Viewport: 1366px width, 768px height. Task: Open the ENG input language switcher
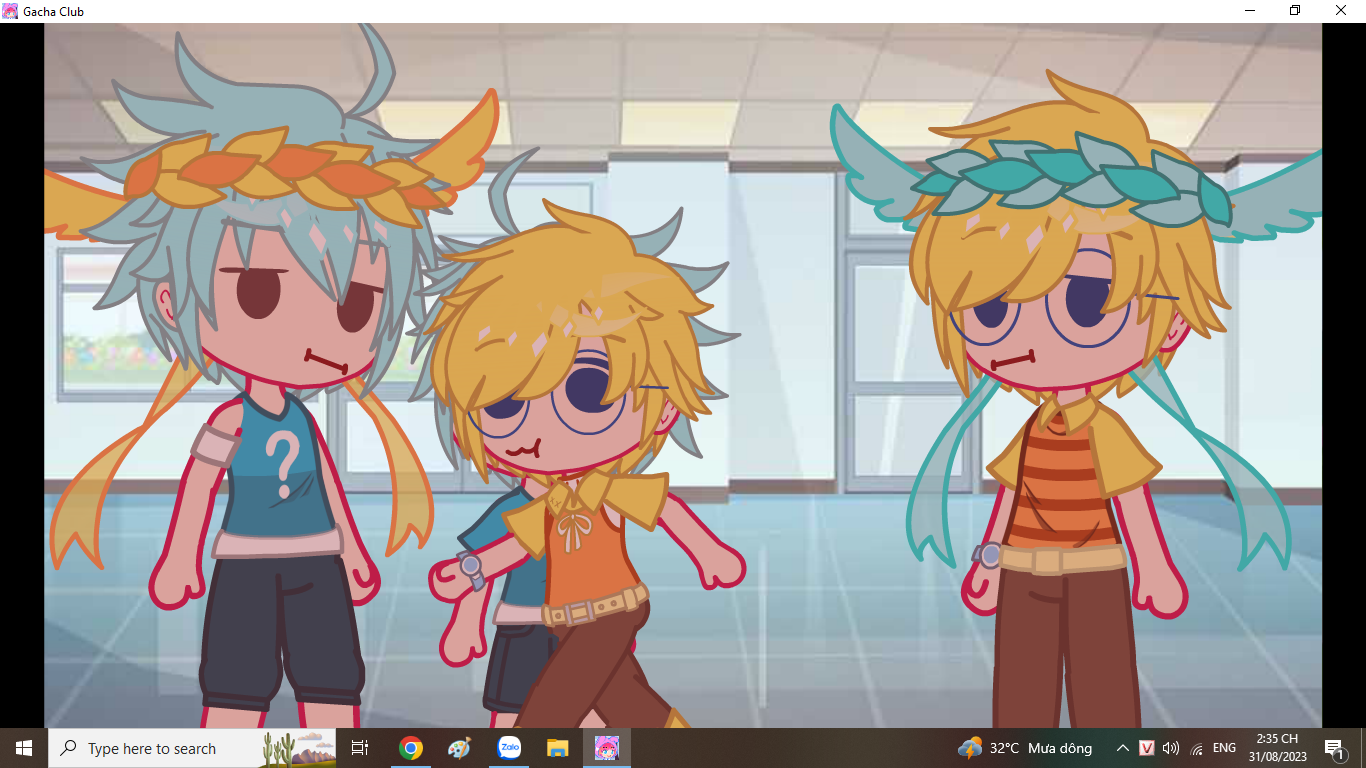1224,748
